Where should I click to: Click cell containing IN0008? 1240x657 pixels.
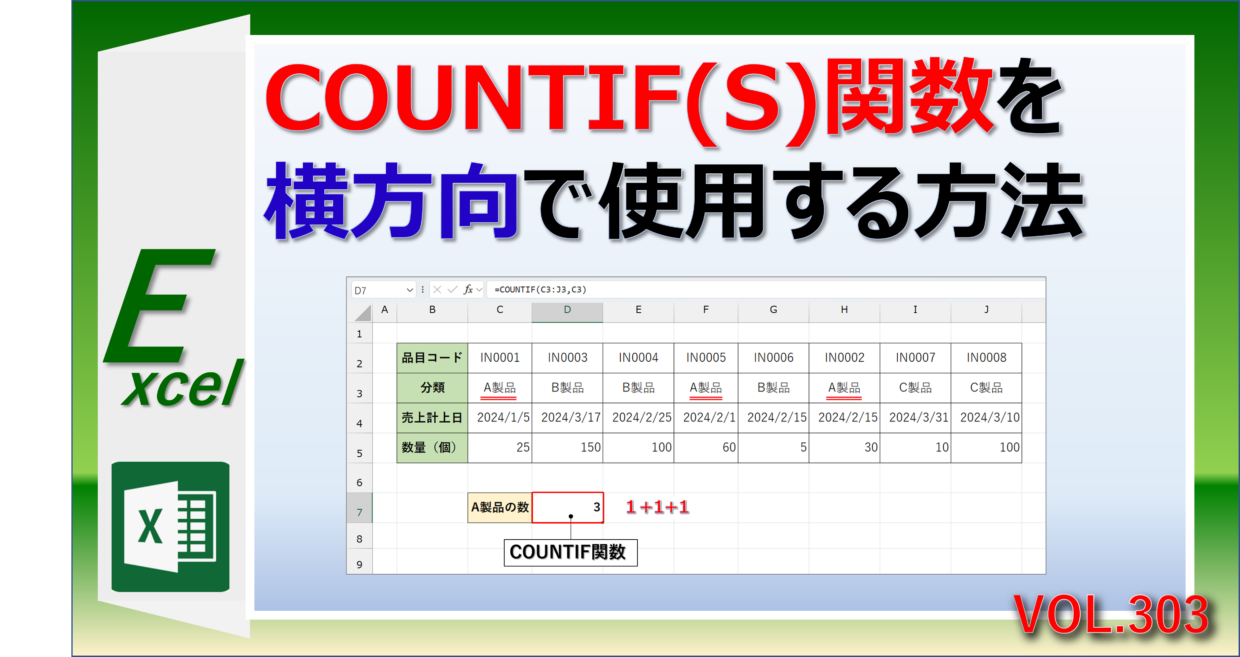tap(986, 358)
